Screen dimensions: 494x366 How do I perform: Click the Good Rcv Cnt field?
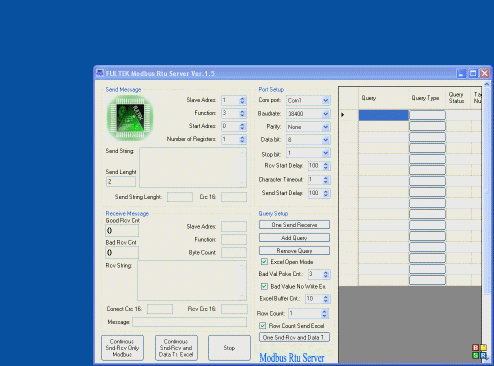(x=122, y=231)
